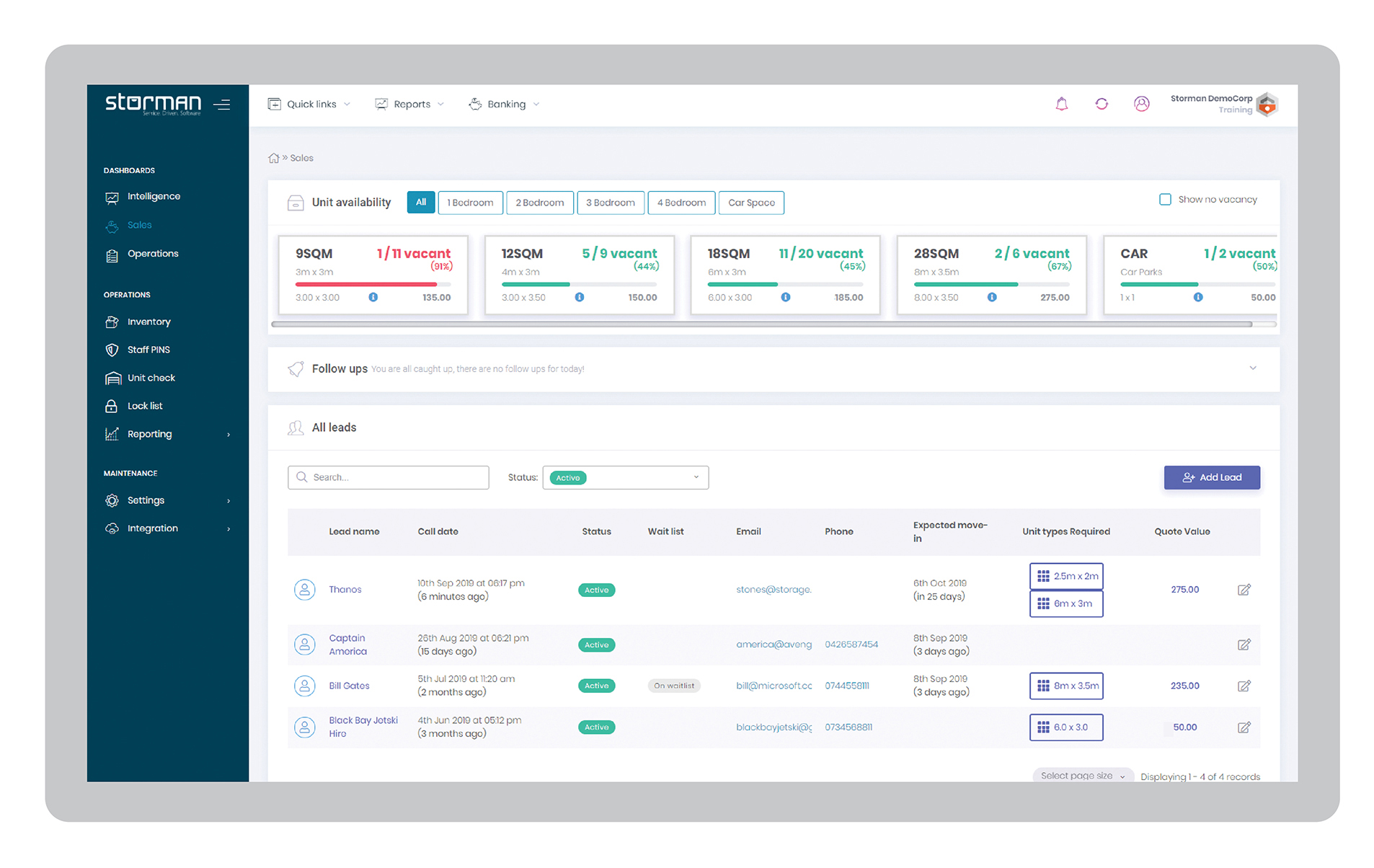Open the Status filter dropdown
This screenshot has height=868, width=1374.
tap(625, 477)
